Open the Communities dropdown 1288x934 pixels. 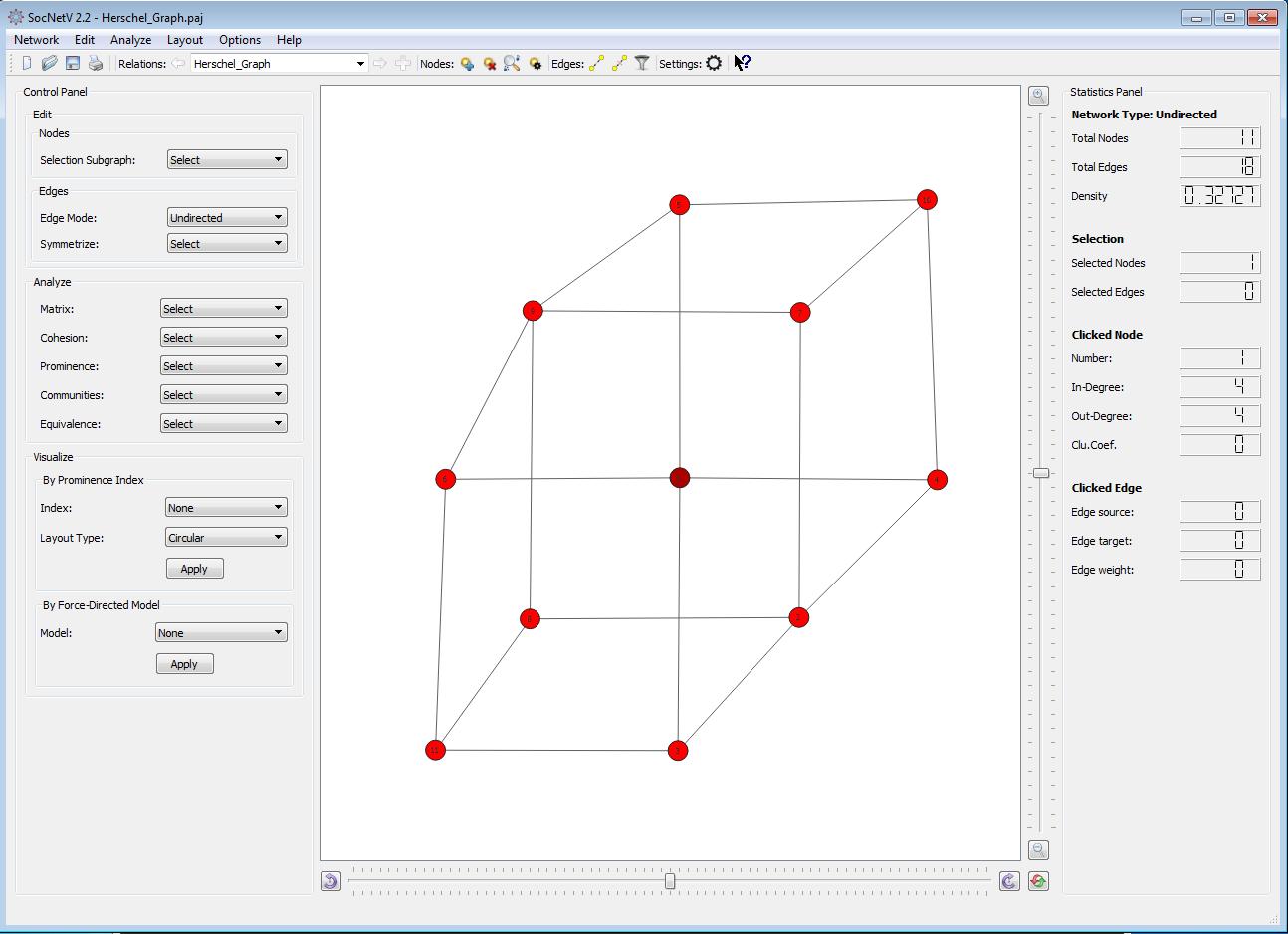[x=224, y=394]
